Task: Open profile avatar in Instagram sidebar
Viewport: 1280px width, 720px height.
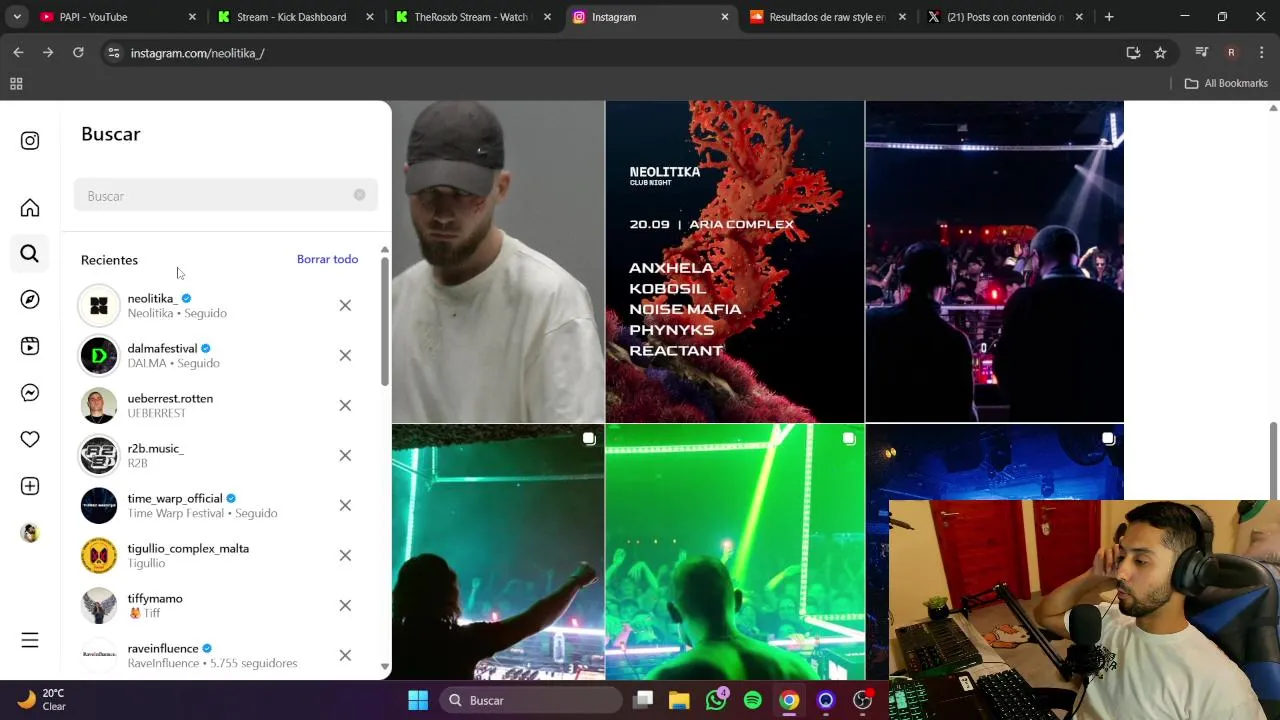Action: click(x=30, y=533)
